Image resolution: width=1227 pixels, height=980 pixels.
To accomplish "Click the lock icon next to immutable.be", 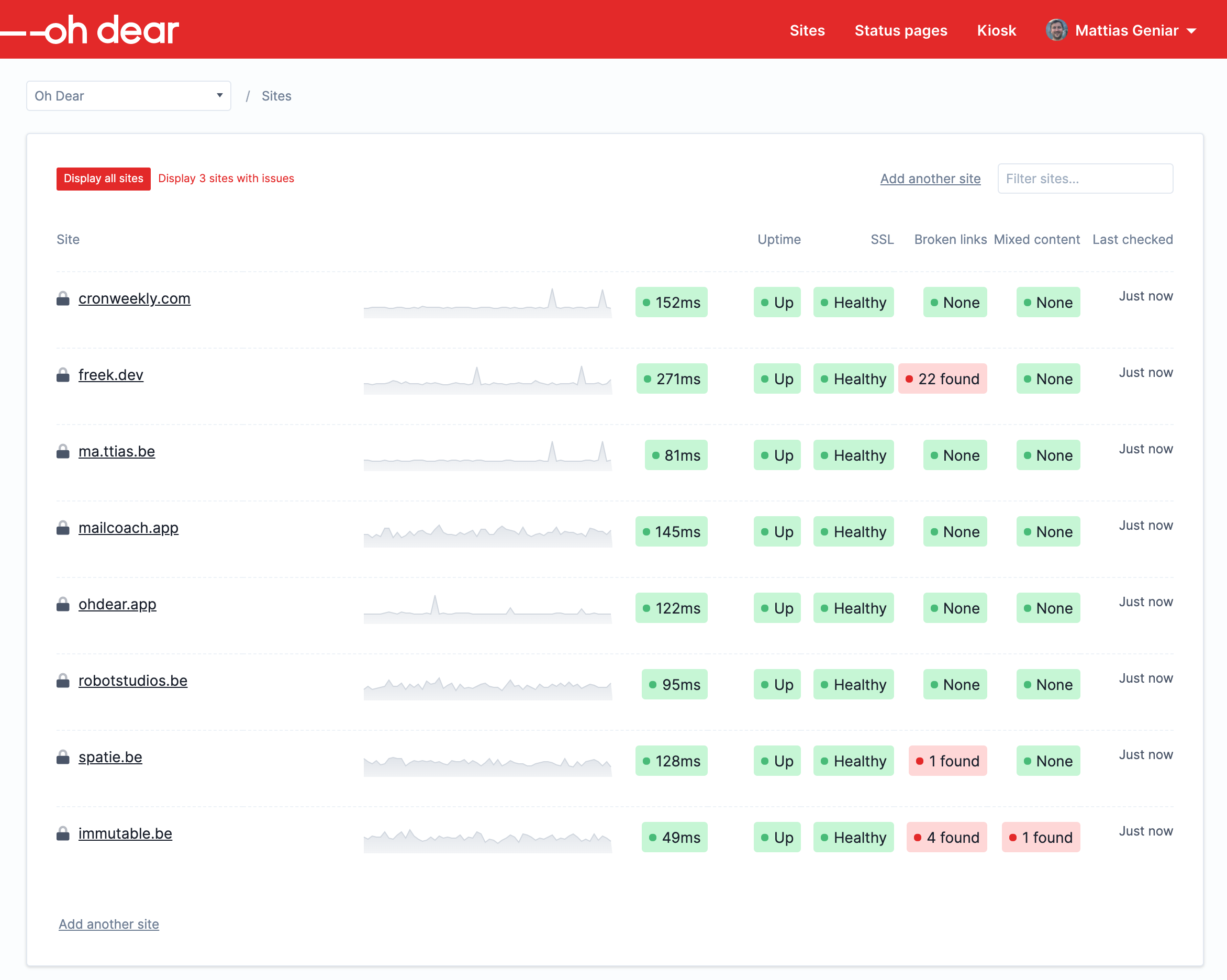I will pyautogui.click(x=63, y=834).
